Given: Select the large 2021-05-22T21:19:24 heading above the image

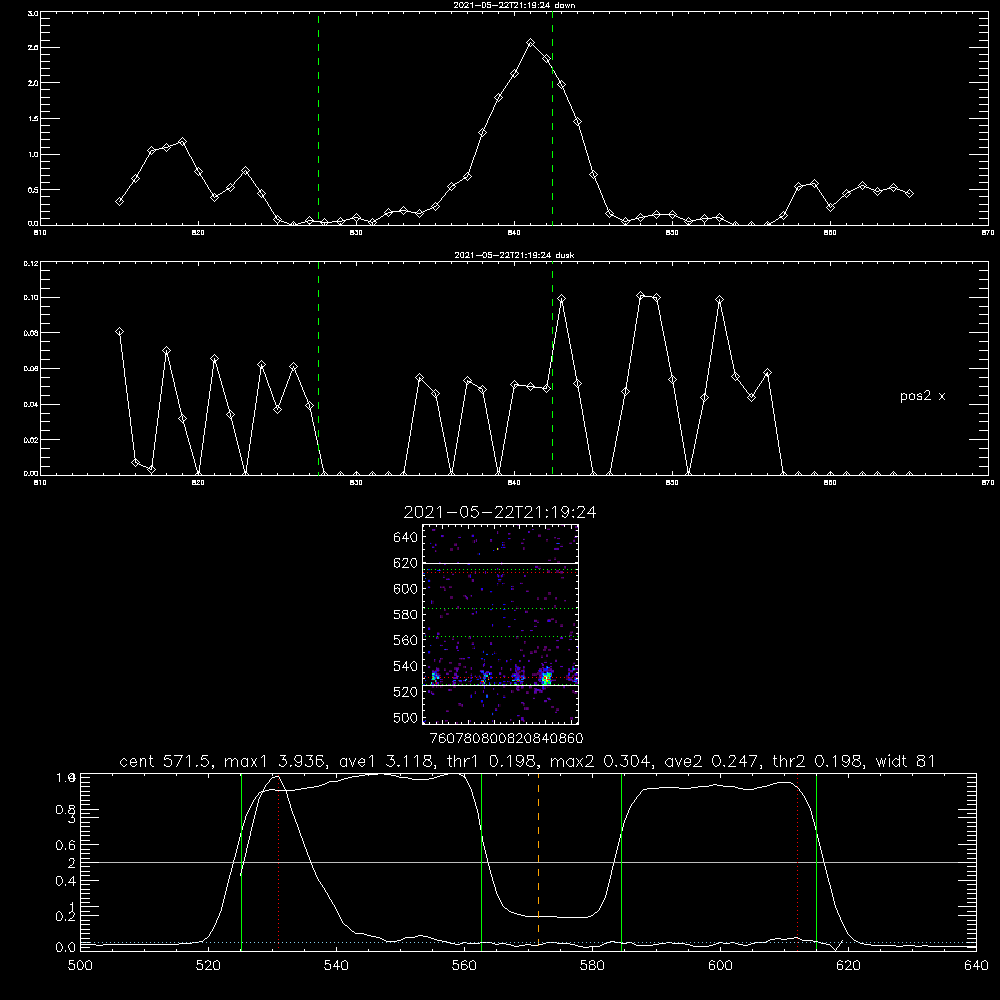Looking at the screenshot, I should point(500,512).
